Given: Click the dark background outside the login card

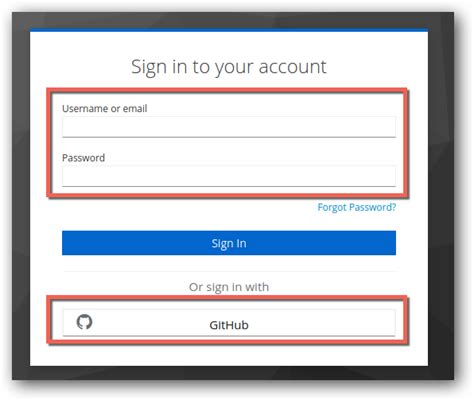Looking at the screenshot, I should coord(21,200).
